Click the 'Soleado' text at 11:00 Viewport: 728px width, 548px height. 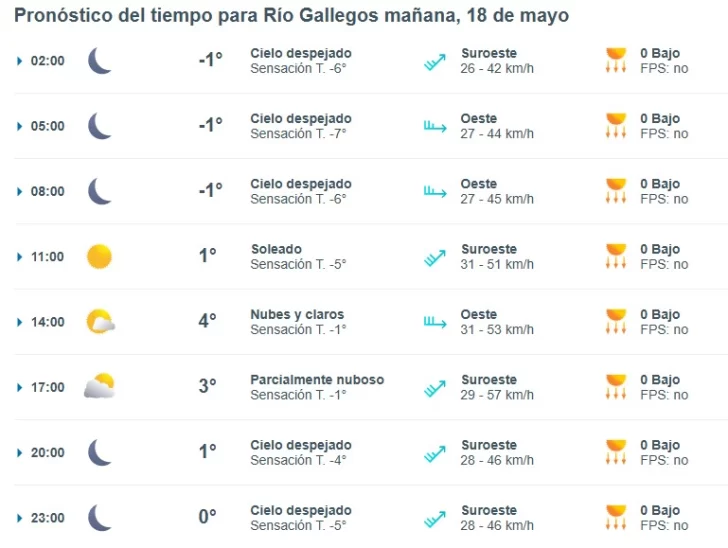tap(276, 249)
